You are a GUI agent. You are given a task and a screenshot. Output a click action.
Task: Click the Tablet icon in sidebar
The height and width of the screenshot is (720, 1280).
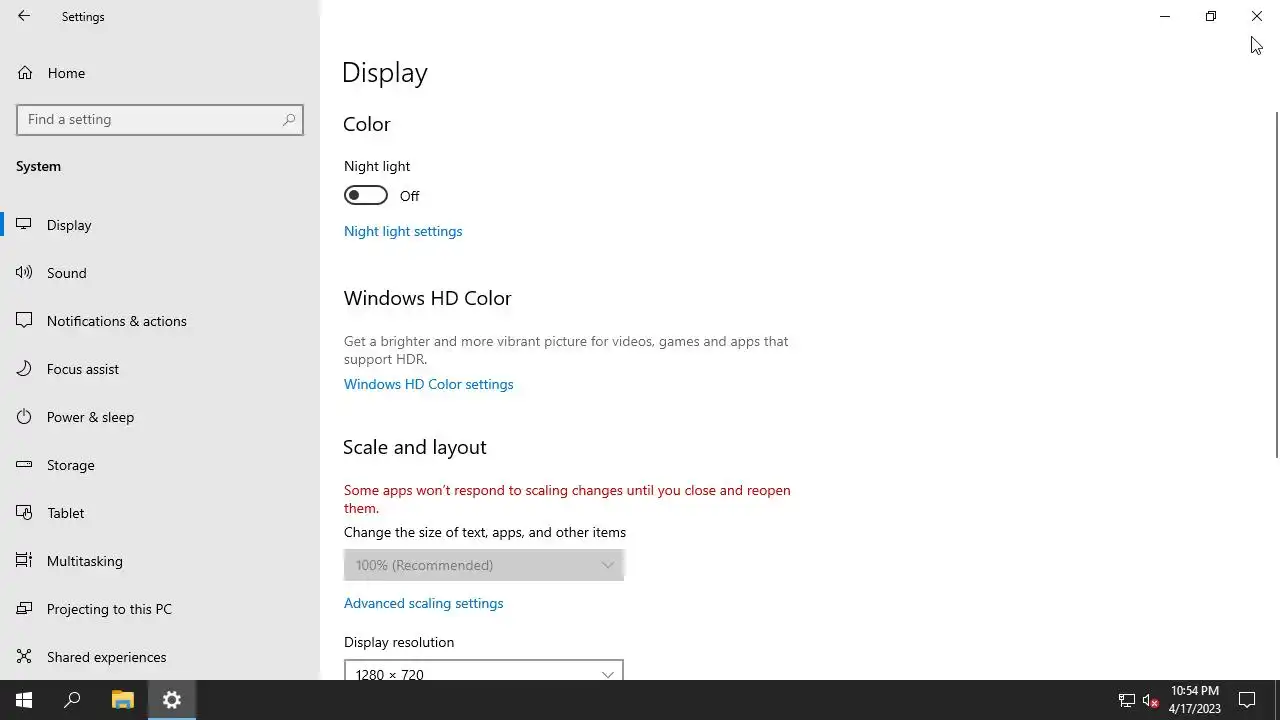[x=25, y=513]
